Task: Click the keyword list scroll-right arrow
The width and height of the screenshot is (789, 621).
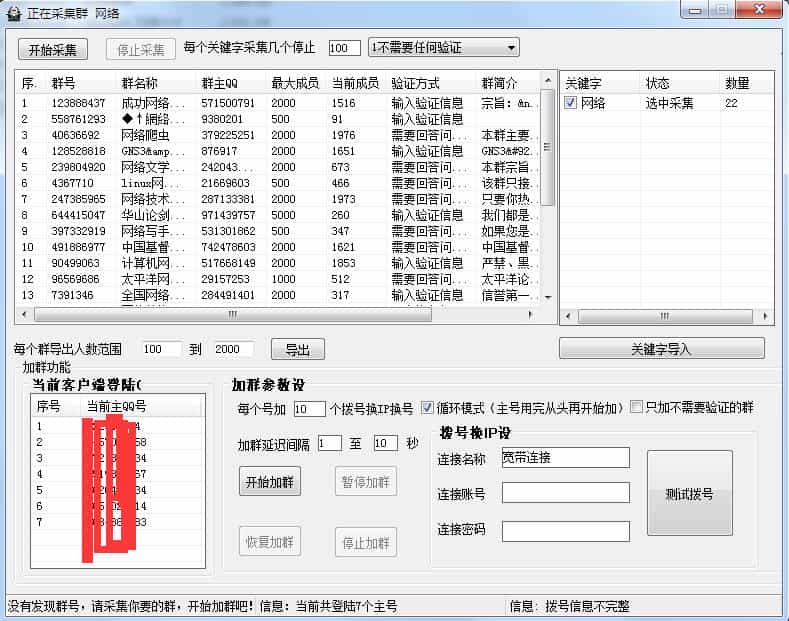Action: pos(765,316)
